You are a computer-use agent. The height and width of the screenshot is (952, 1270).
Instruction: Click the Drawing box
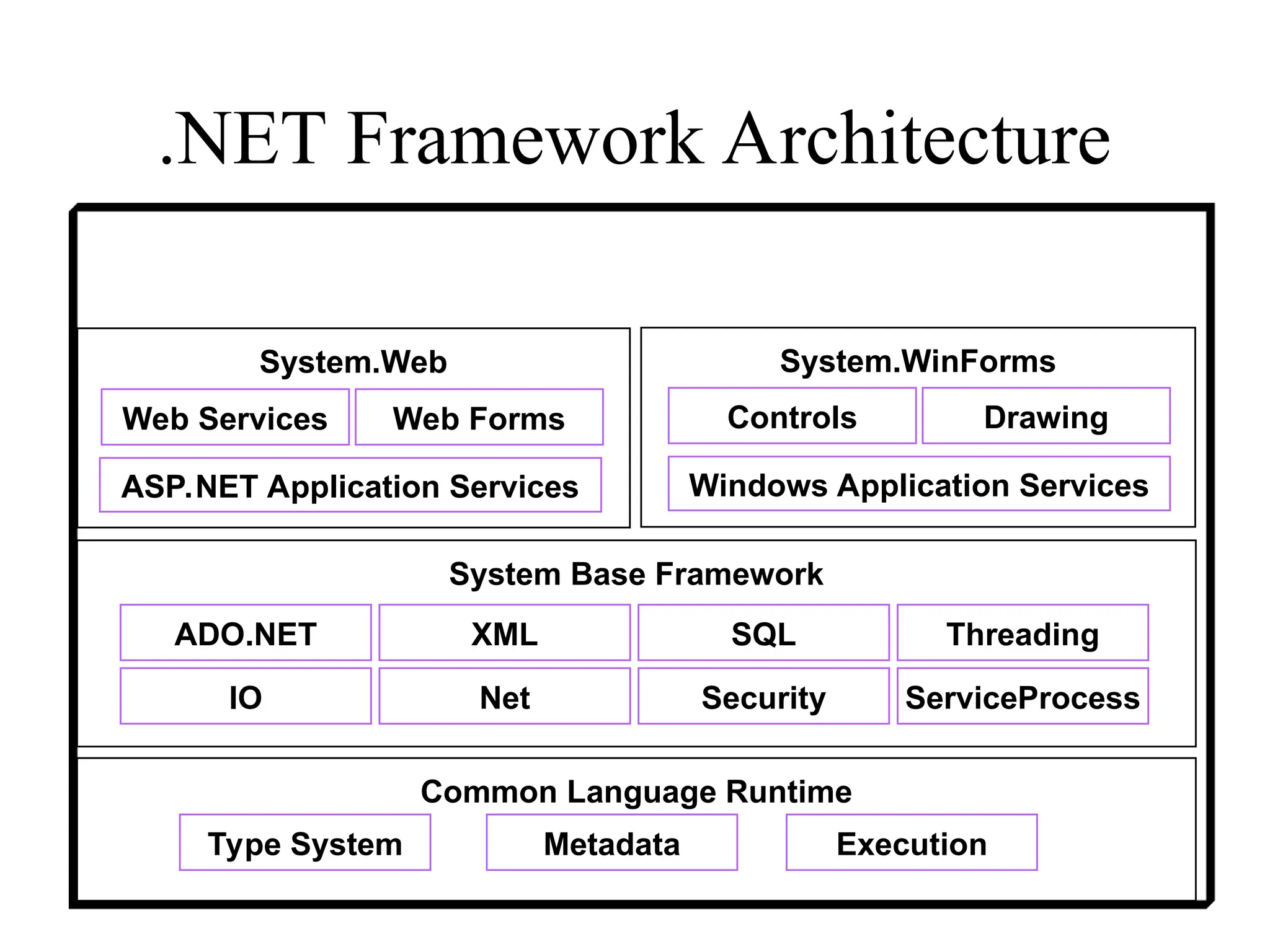tap(1046, 416)
